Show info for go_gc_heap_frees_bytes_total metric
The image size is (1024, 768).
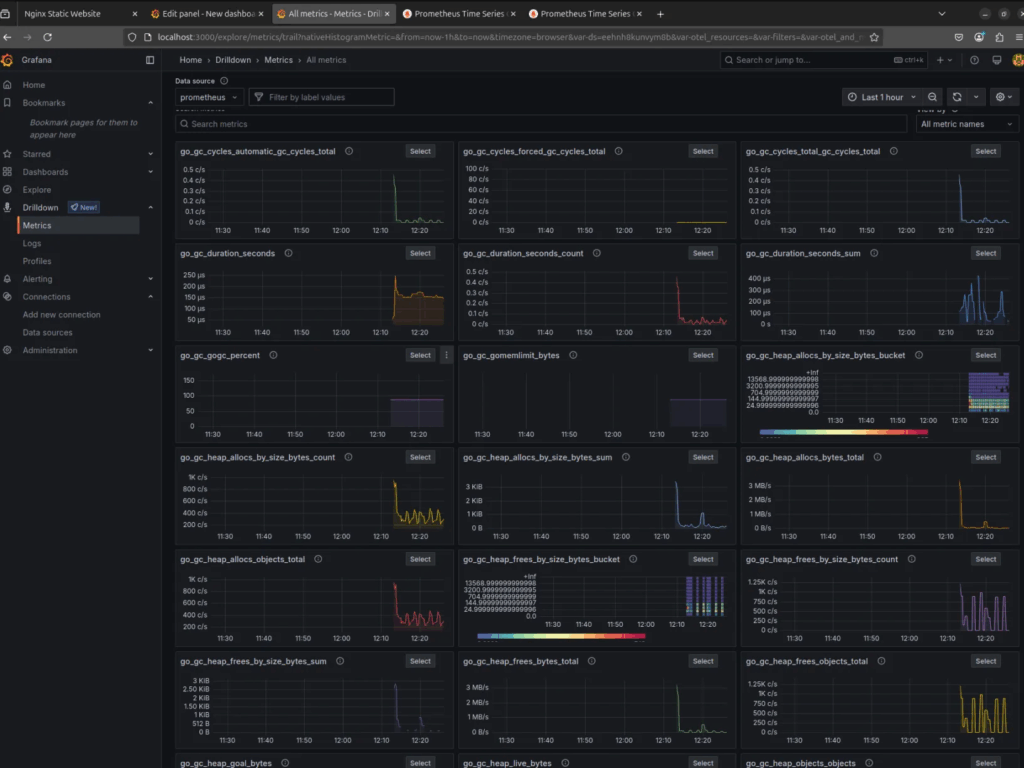pos(592,661)
